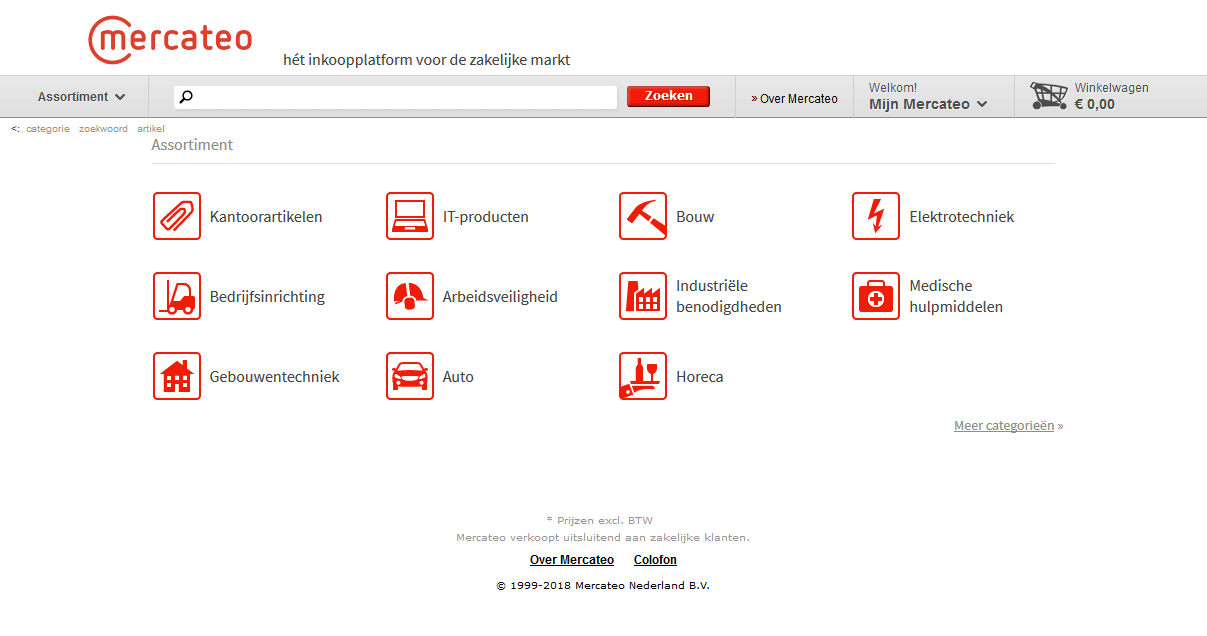Select the Bouw category label
1207x636 pixels.
click(x=695, y=217)
